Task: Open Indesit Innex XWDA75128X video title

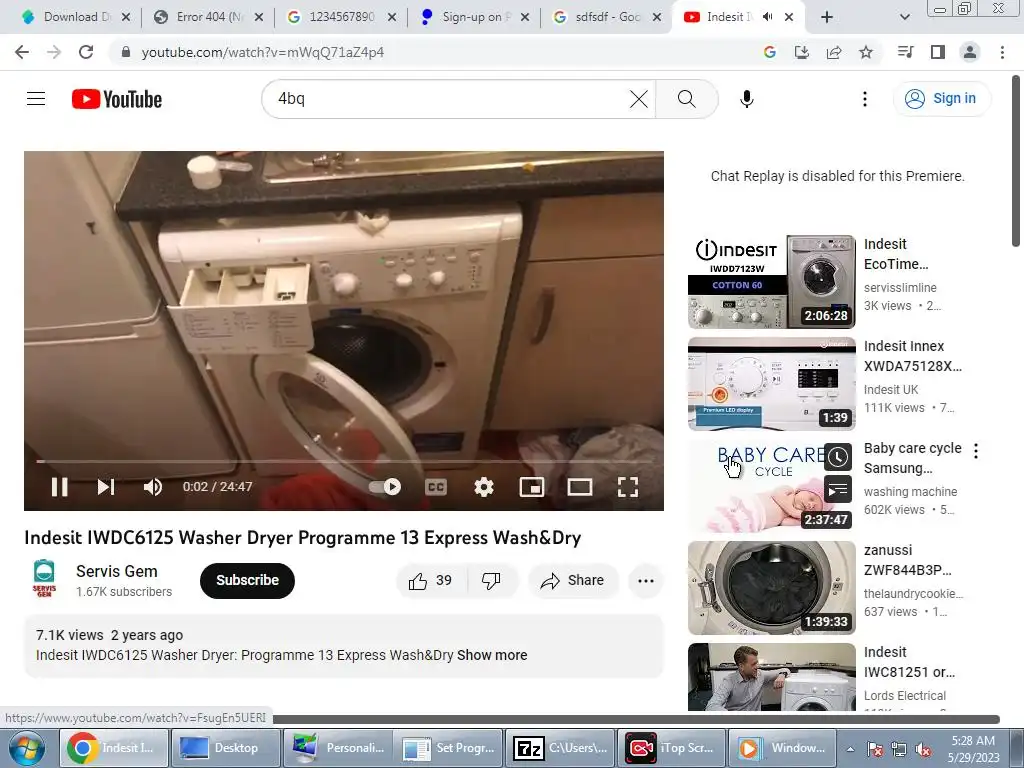Action: (912, 356)
